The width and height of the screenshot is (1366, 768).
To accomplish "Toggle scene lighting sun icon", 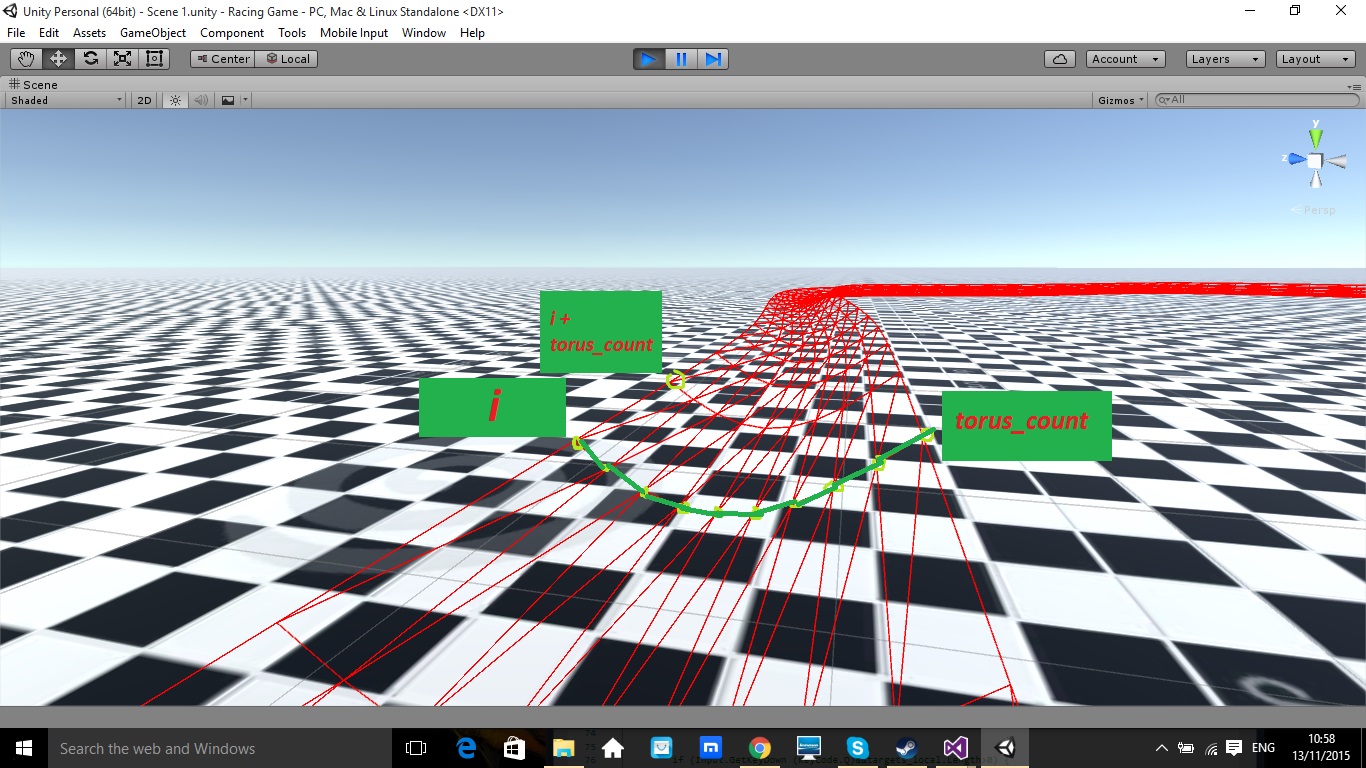I will point(176,100).
